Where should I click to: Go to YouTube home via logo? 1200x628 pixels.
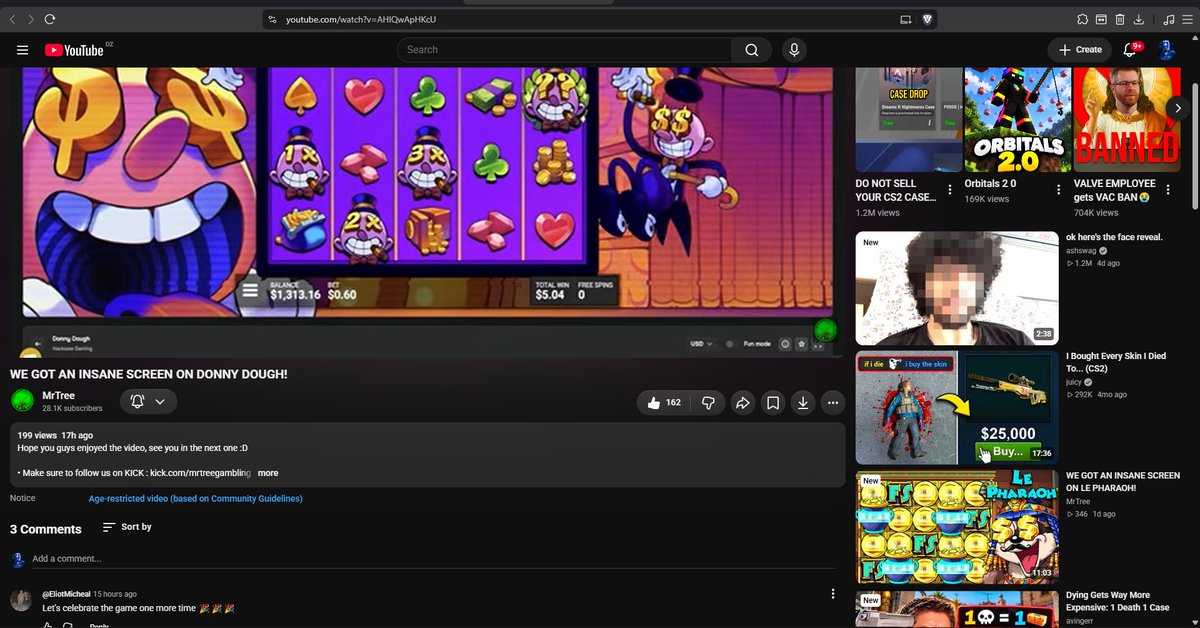[x=74, y=50]
